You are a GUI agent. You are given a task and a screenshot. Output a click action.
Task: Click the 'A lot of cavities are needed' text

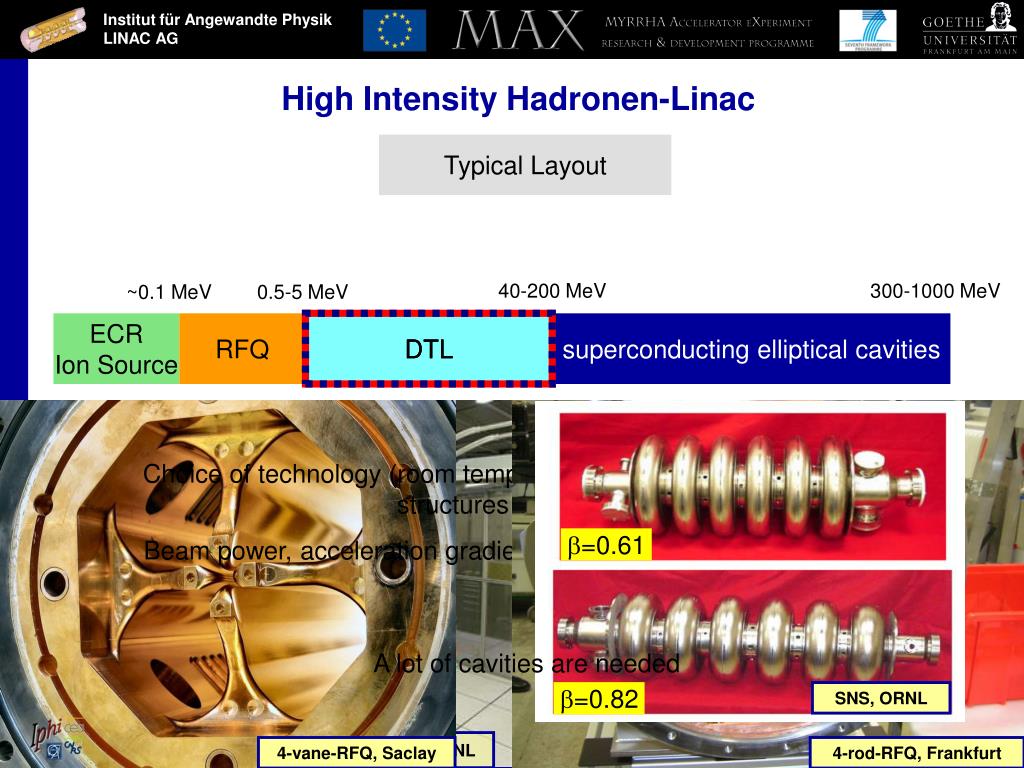click(526, 664)
